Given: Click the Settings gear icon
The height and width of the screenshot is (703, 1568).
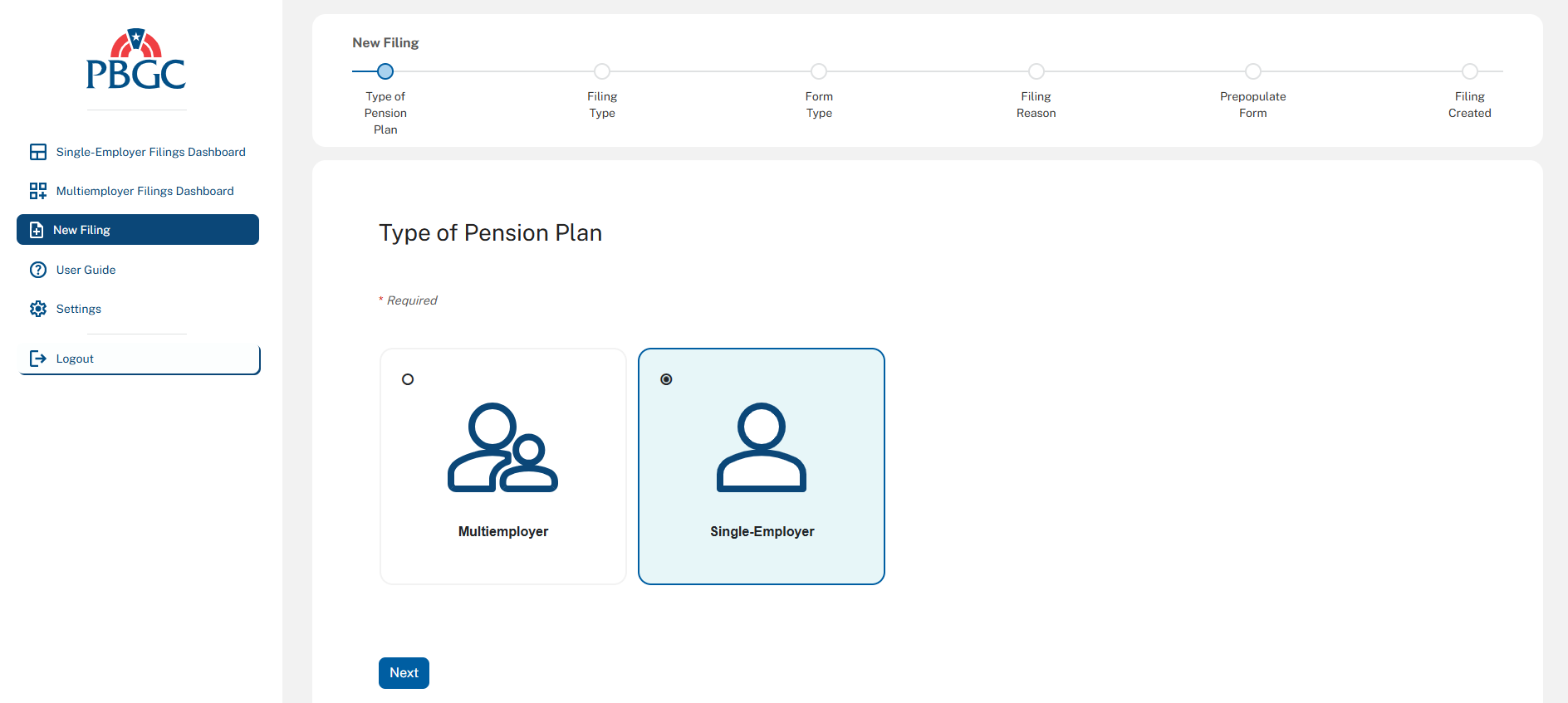Looking at the screenshot, I should point(38,309).
